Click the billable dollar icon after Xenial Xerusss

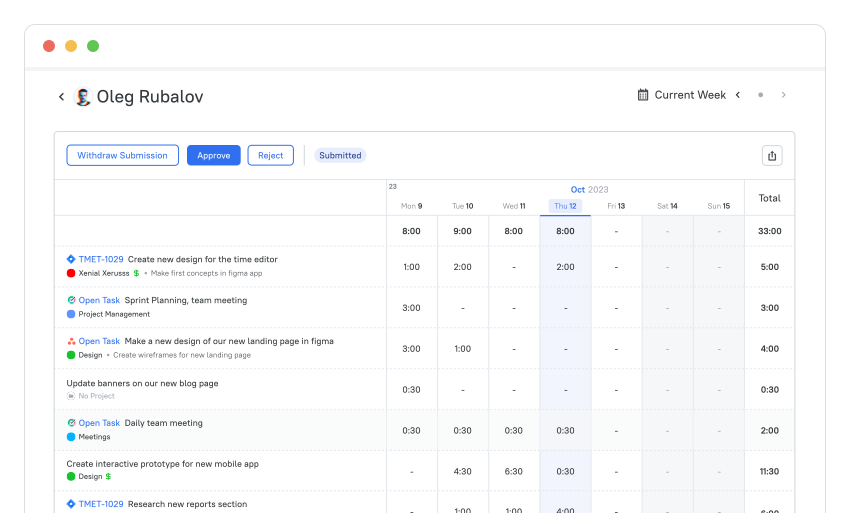tap(137, 273)
